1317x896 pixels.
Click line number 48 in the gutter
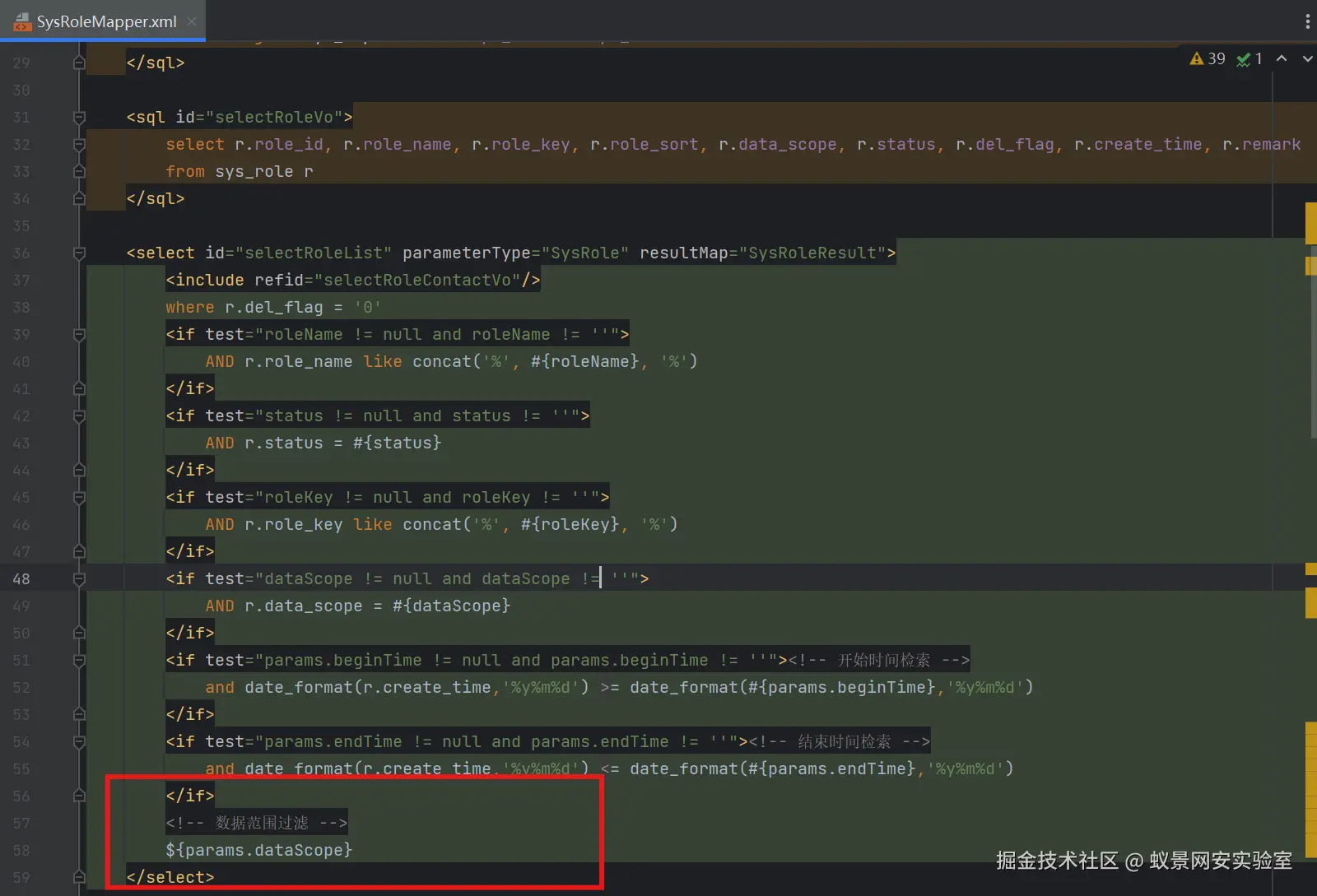(x=21, y=579)
